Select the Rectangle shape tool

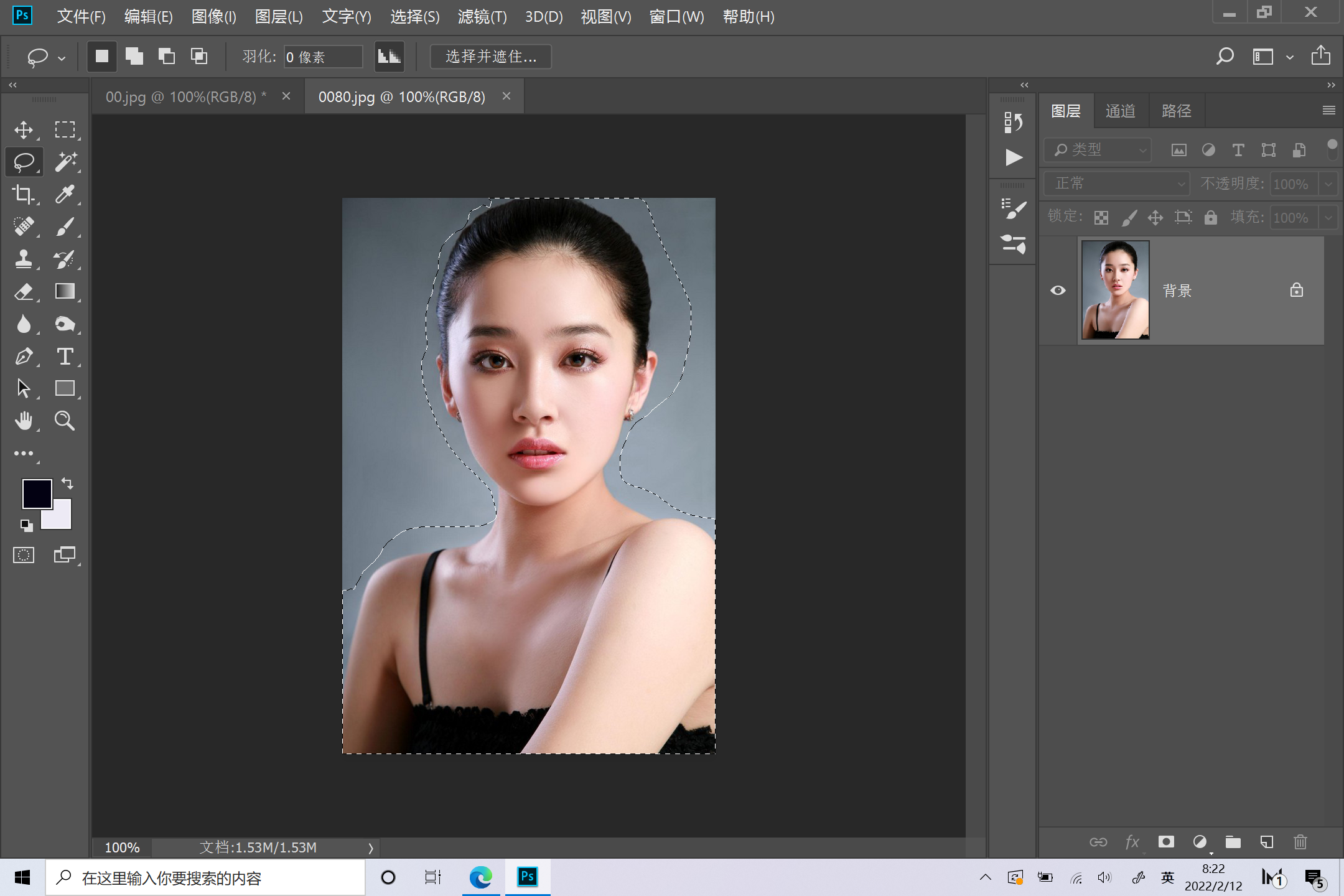(x=65, y=388)
